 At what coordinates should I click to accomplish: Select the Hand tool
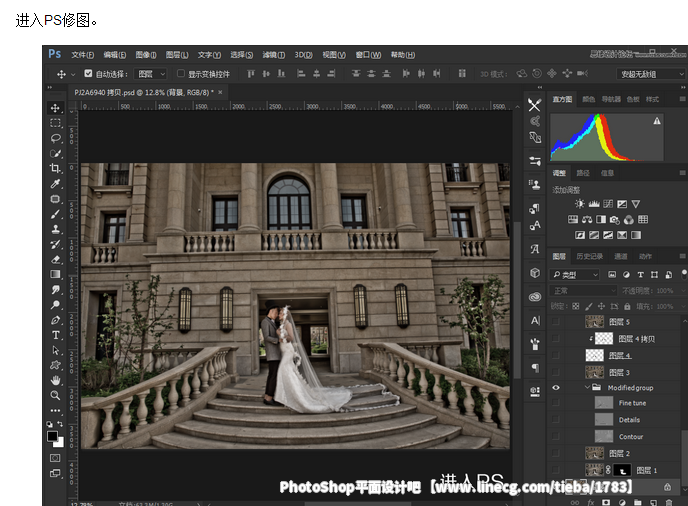coord(55,380)
